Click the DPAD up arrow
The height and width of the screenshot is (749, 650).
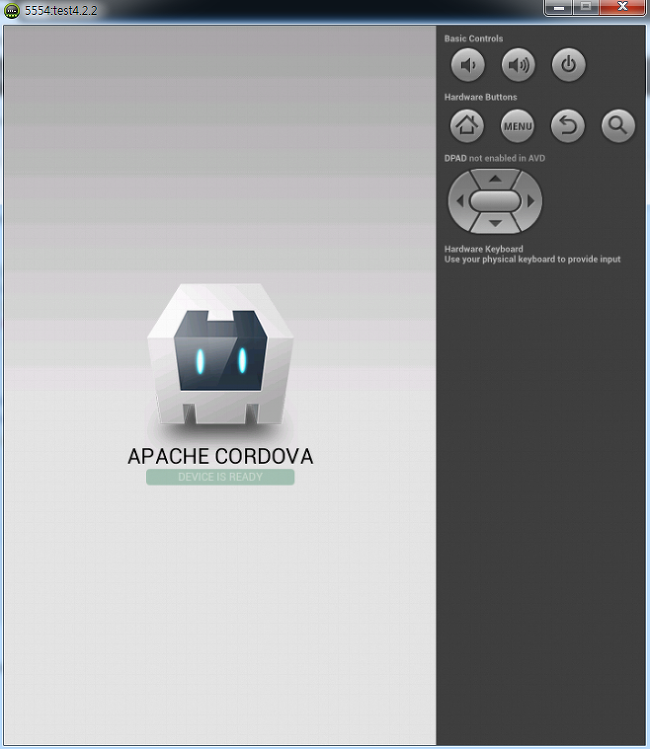click(x=495, y=179)
